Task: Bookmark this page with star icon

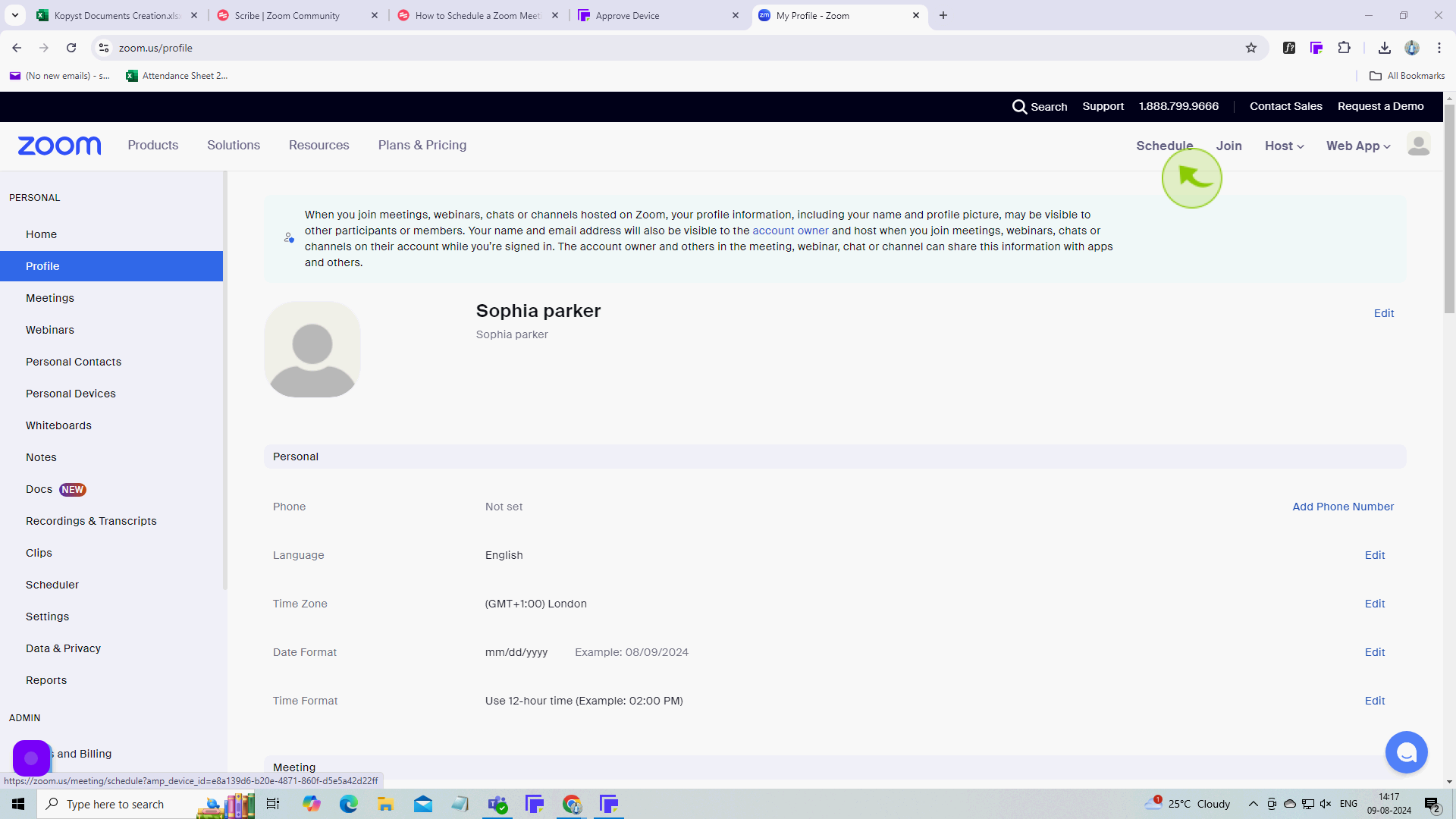Action: coord(1251,48)
